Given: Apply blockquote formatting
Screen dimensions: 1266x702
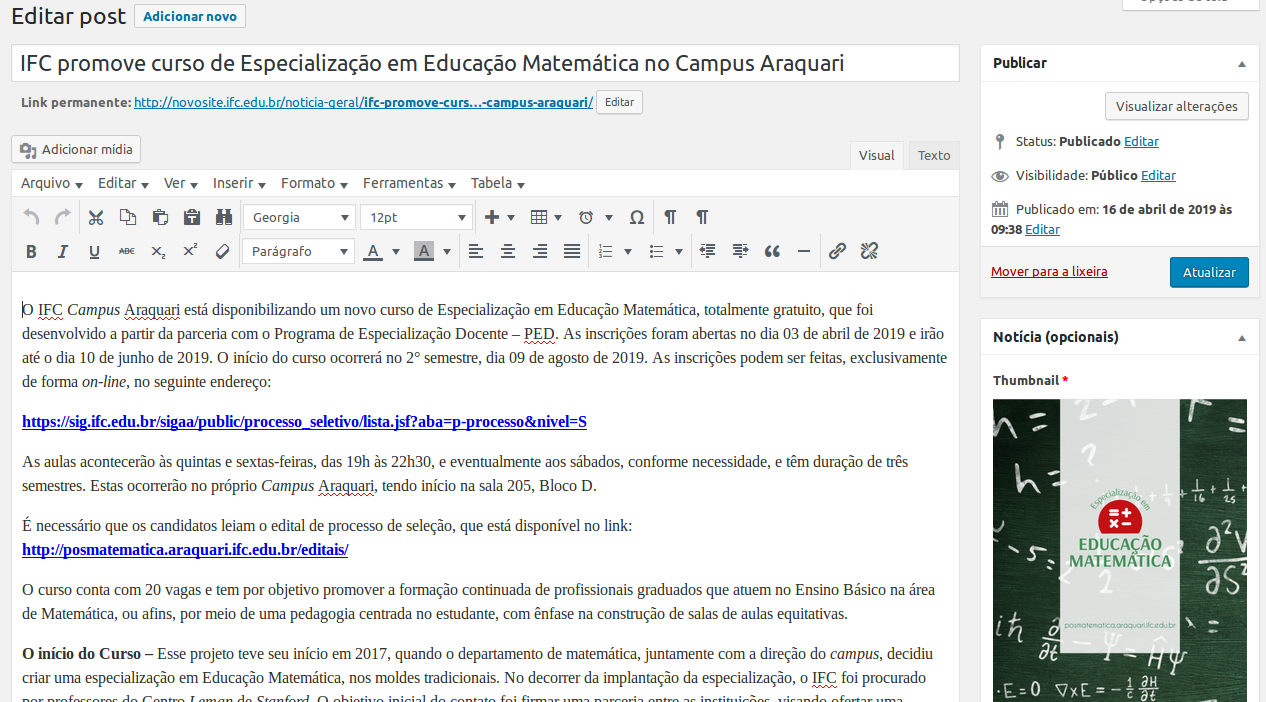Looking at the screenshot, I should pos(772,251).
